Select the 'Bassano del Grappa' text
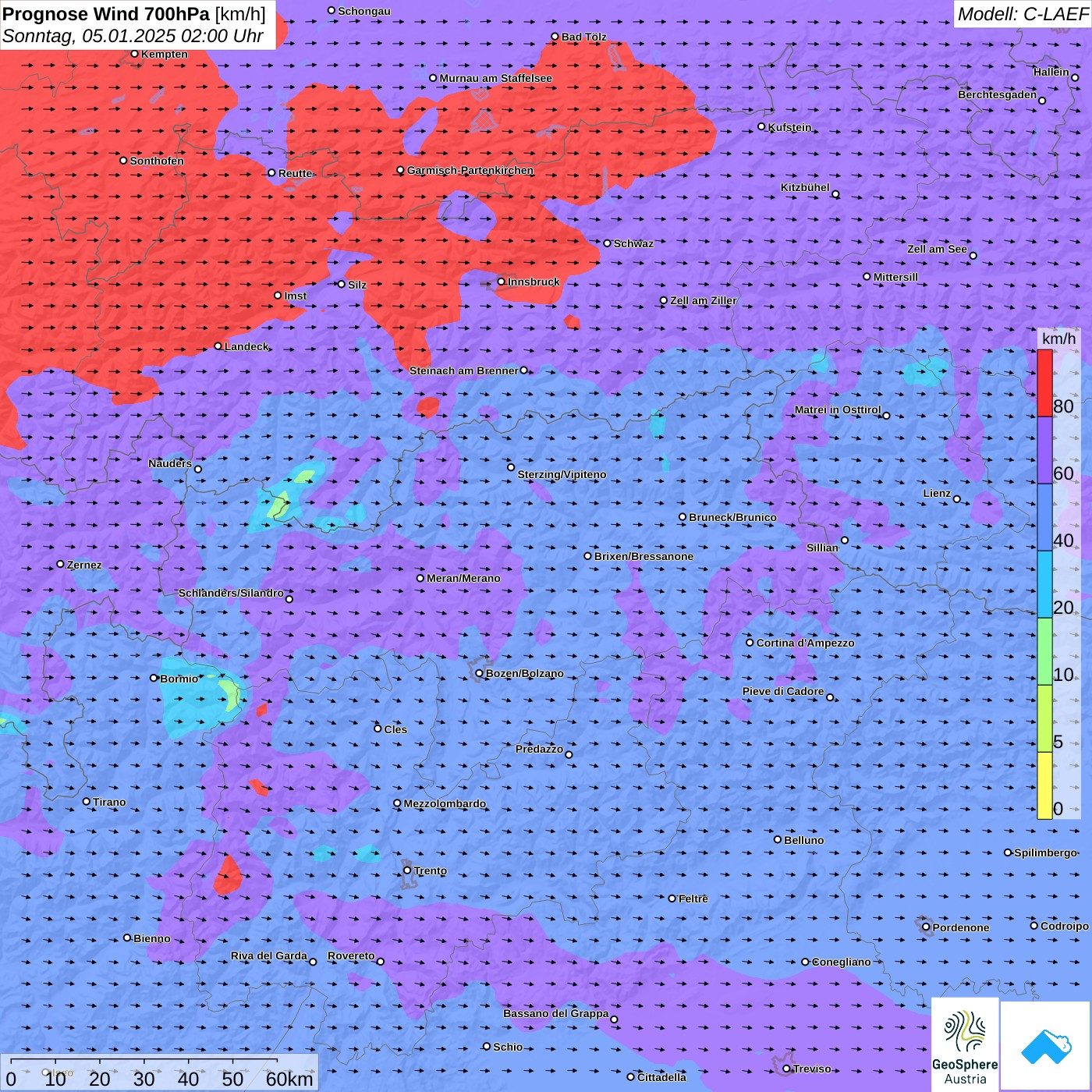 point(556,1013)
